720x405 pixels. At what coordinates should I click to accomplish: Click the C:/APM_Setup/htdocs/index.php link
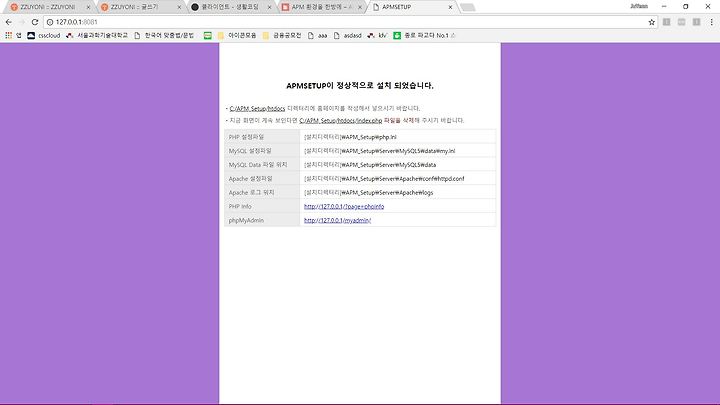341,120
